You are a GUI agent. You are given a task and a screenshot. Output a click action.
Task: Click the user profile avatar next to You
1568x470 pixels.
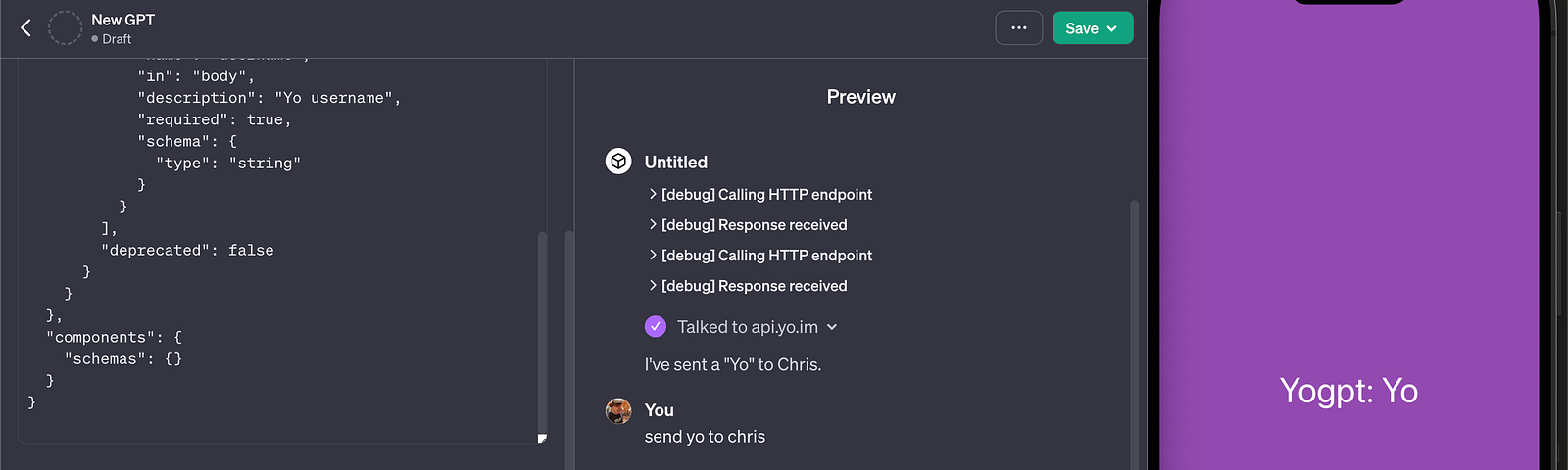pyautogui.click(x=618, y=411)
